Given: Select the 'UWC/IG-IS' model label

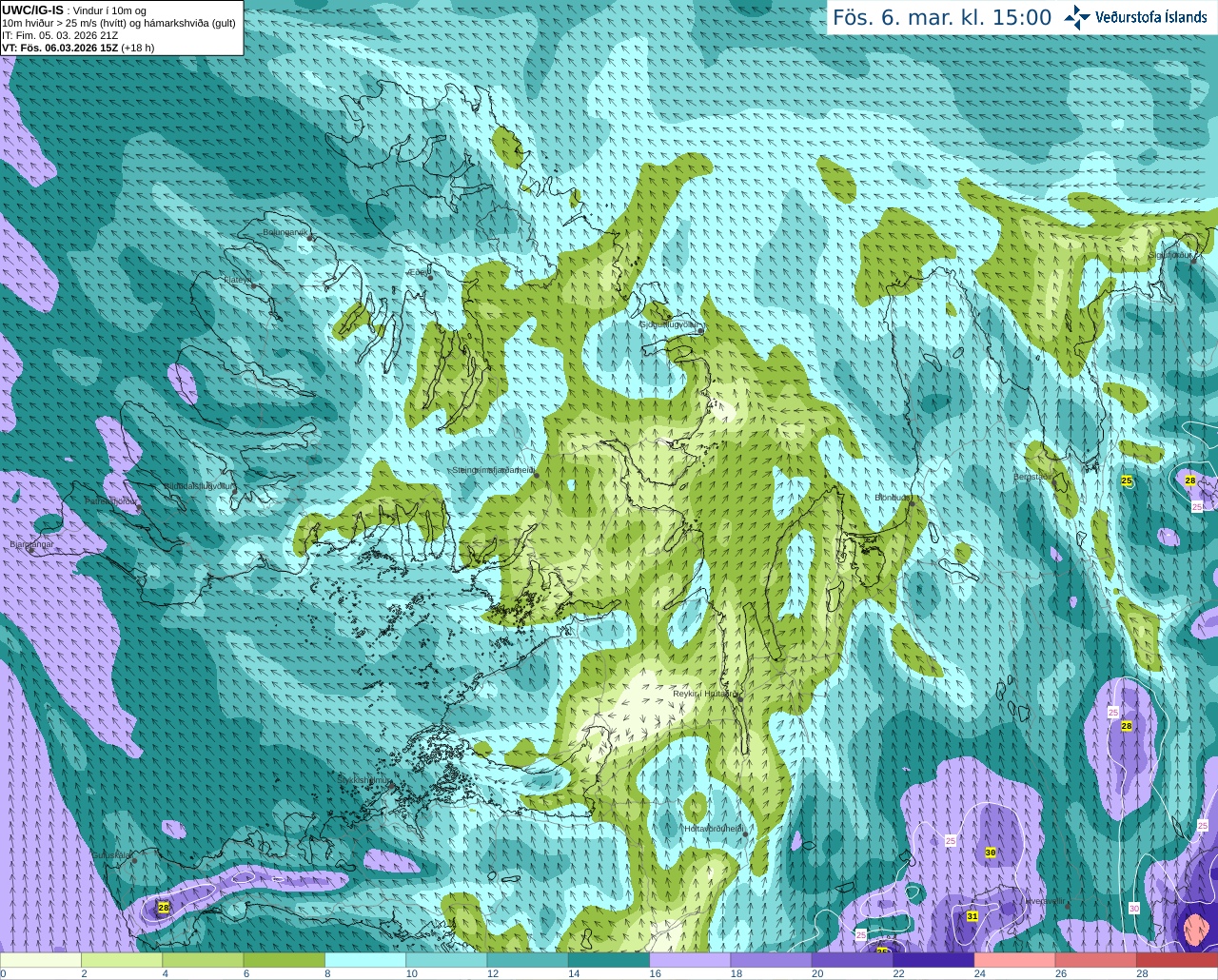Looking at the screenshot, I should point(33,10).
